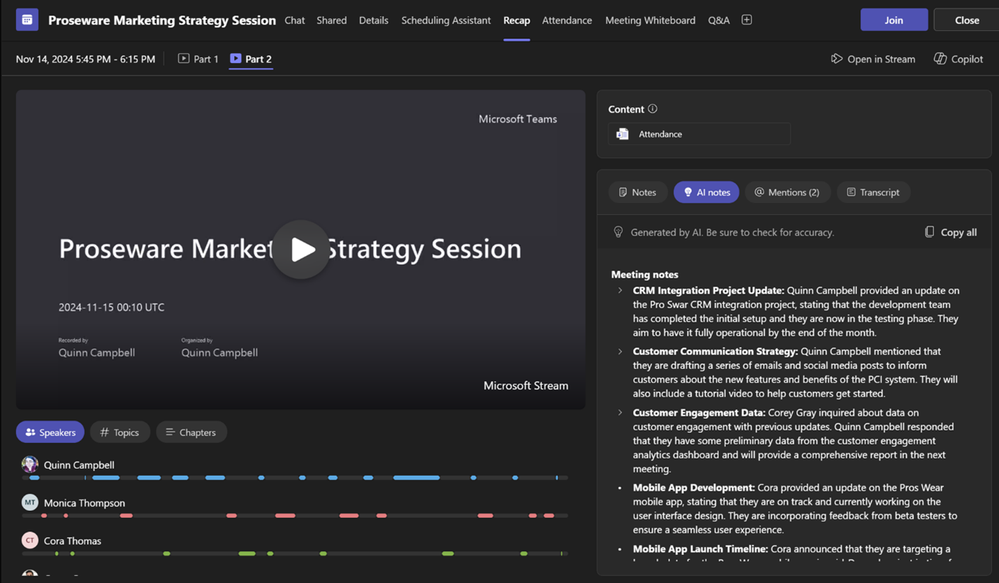Open the Attendance file in Content

(700, 134)
